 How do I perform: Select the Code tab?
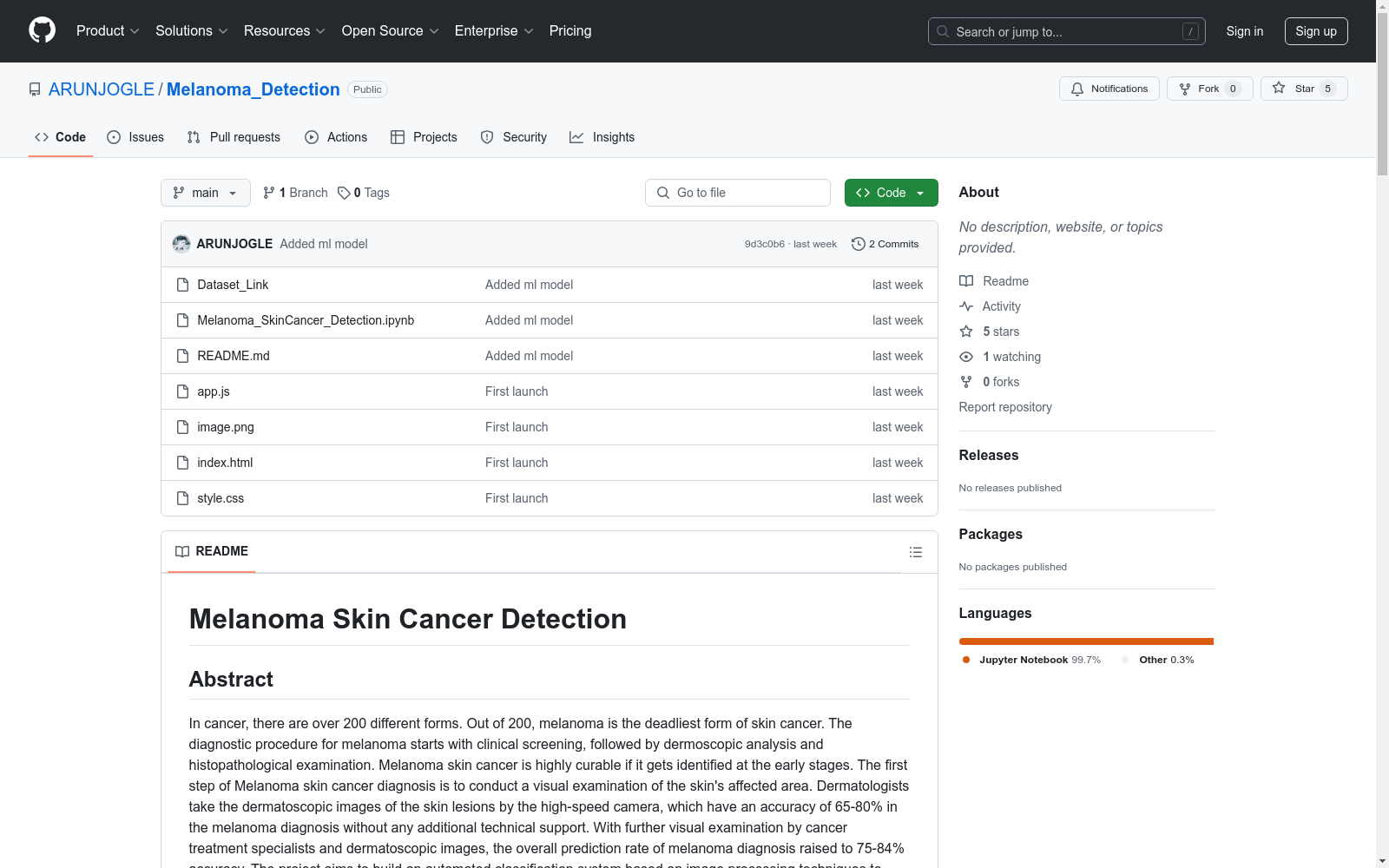(61, 137)
